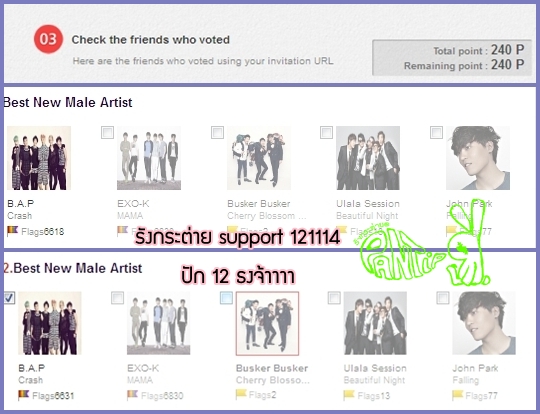Select John Park checkbox in section 2
Viewport: 540px width, 414px height.
coord(443,298)
